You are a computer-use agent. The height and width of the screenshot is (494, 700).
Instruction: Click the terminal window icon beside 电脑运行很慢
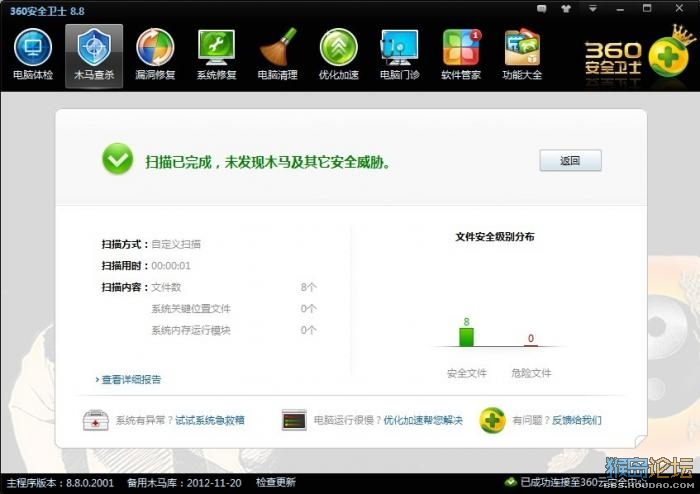pos(294,420)
